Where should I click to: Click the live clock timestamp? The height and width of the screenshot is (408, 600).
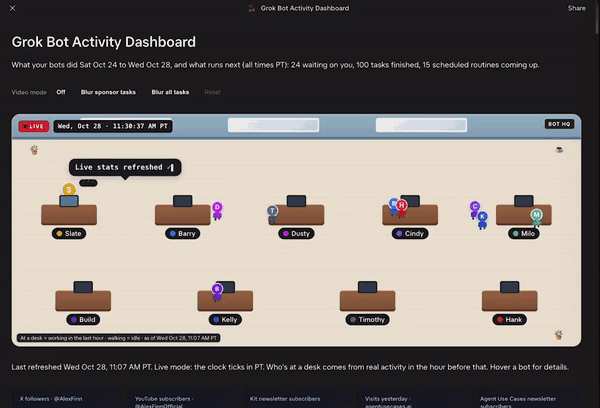tap(113, 126)
